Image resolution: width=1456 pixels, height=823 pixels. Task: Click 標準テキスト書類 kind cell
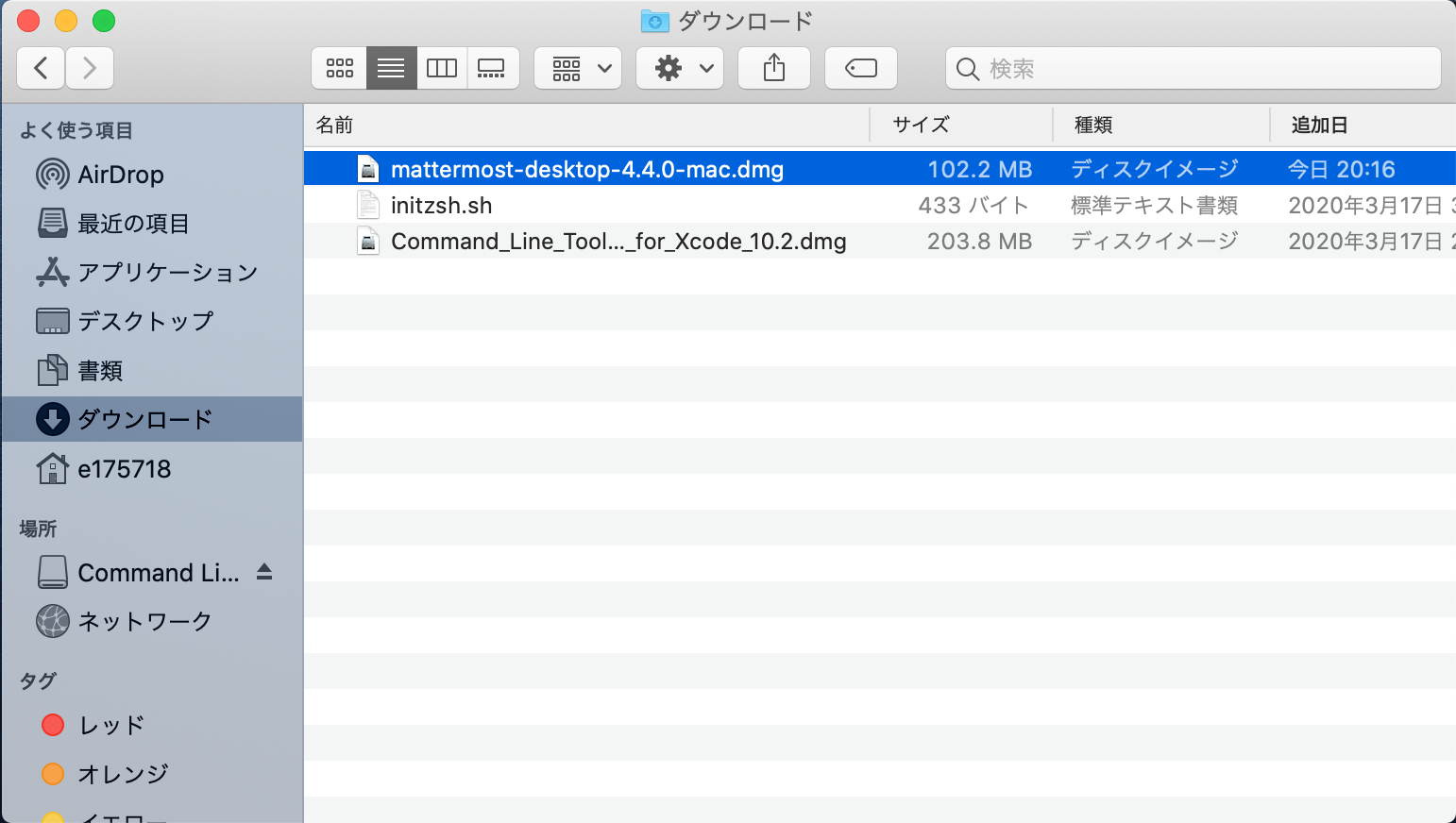pos(1155,205)
